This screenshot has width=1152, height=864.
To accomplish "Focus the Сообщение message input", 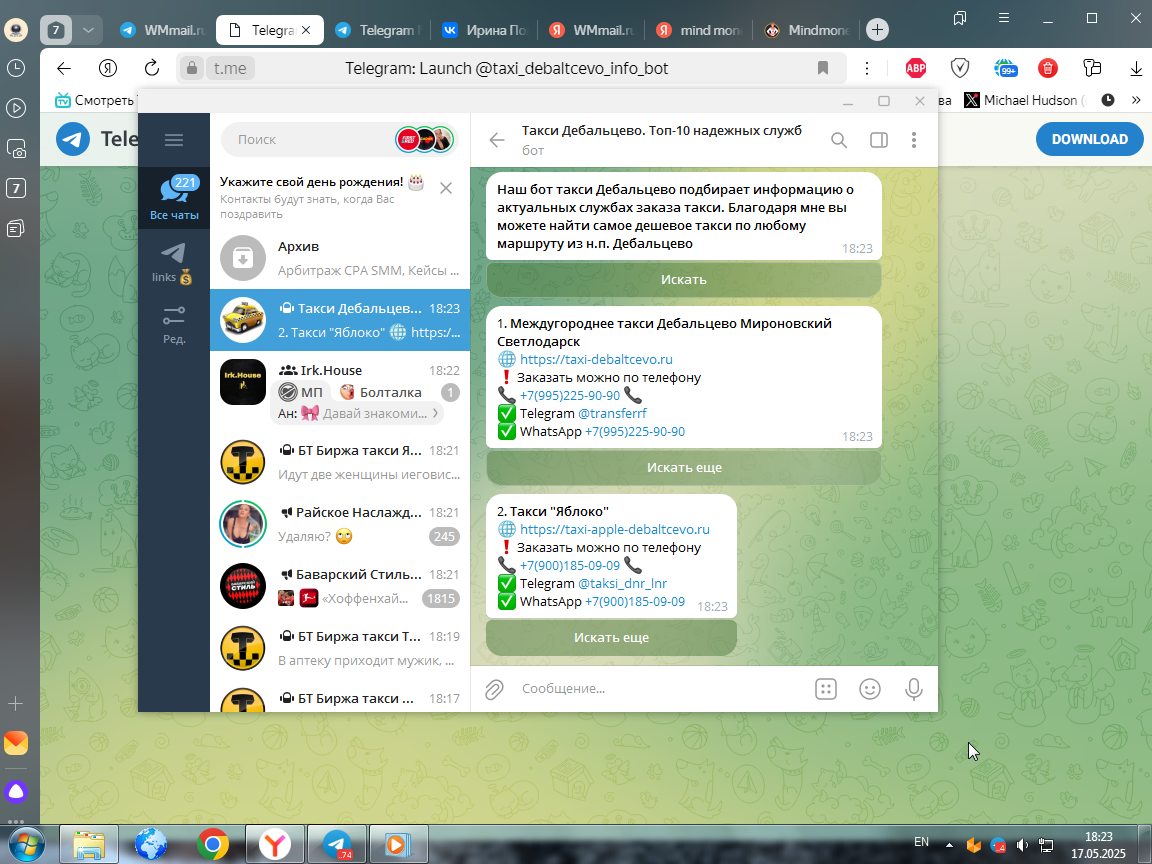I will pyautogui.click(x=661, y=688).
